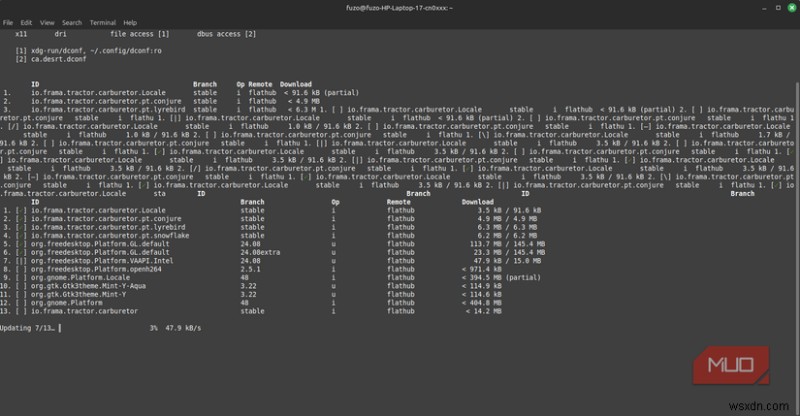Click the 14.2 MB download size
800x416 pixels.
[484, 311]
